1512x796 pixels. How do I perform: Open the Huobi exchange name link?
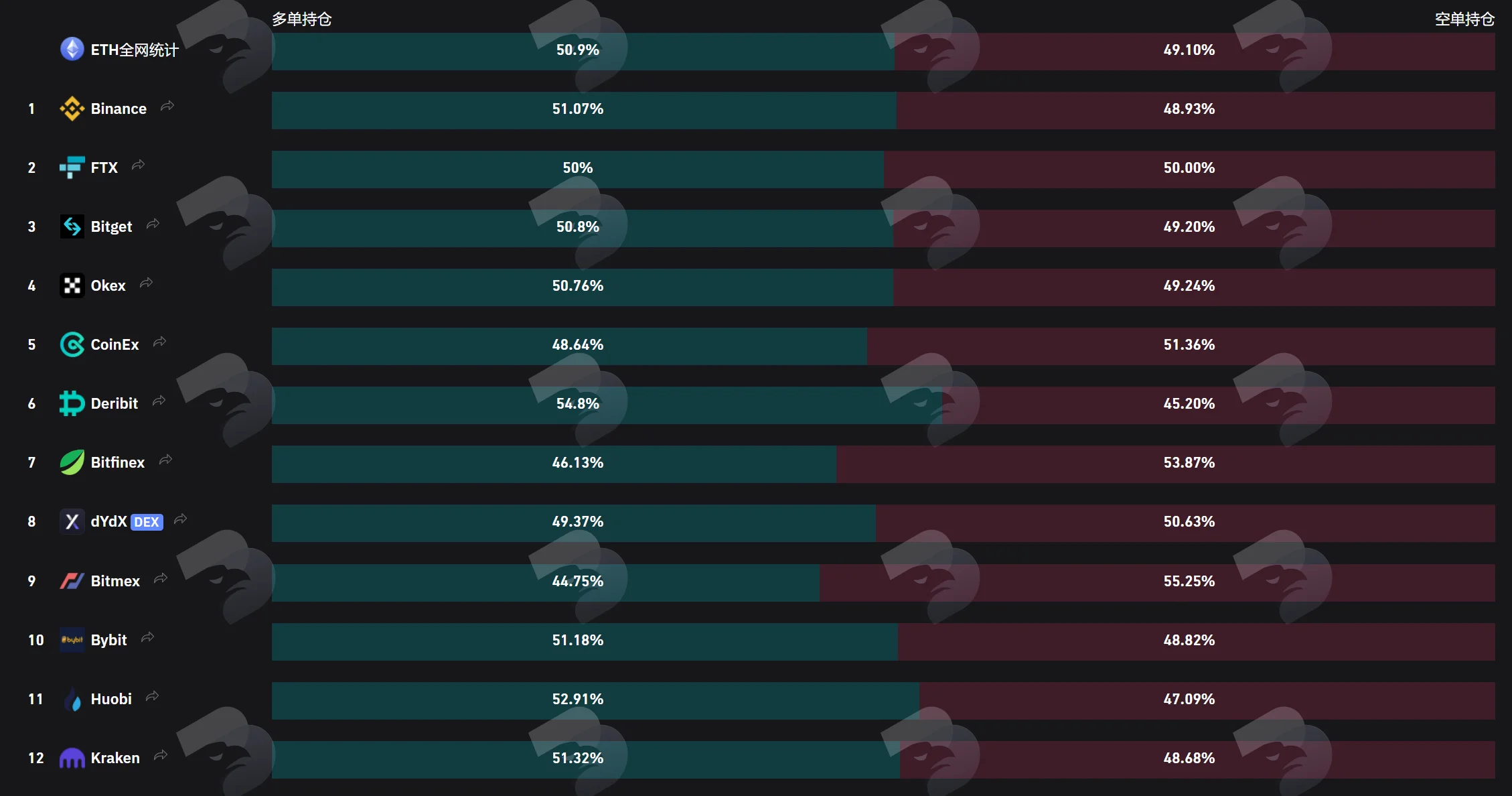coord(111,699)
